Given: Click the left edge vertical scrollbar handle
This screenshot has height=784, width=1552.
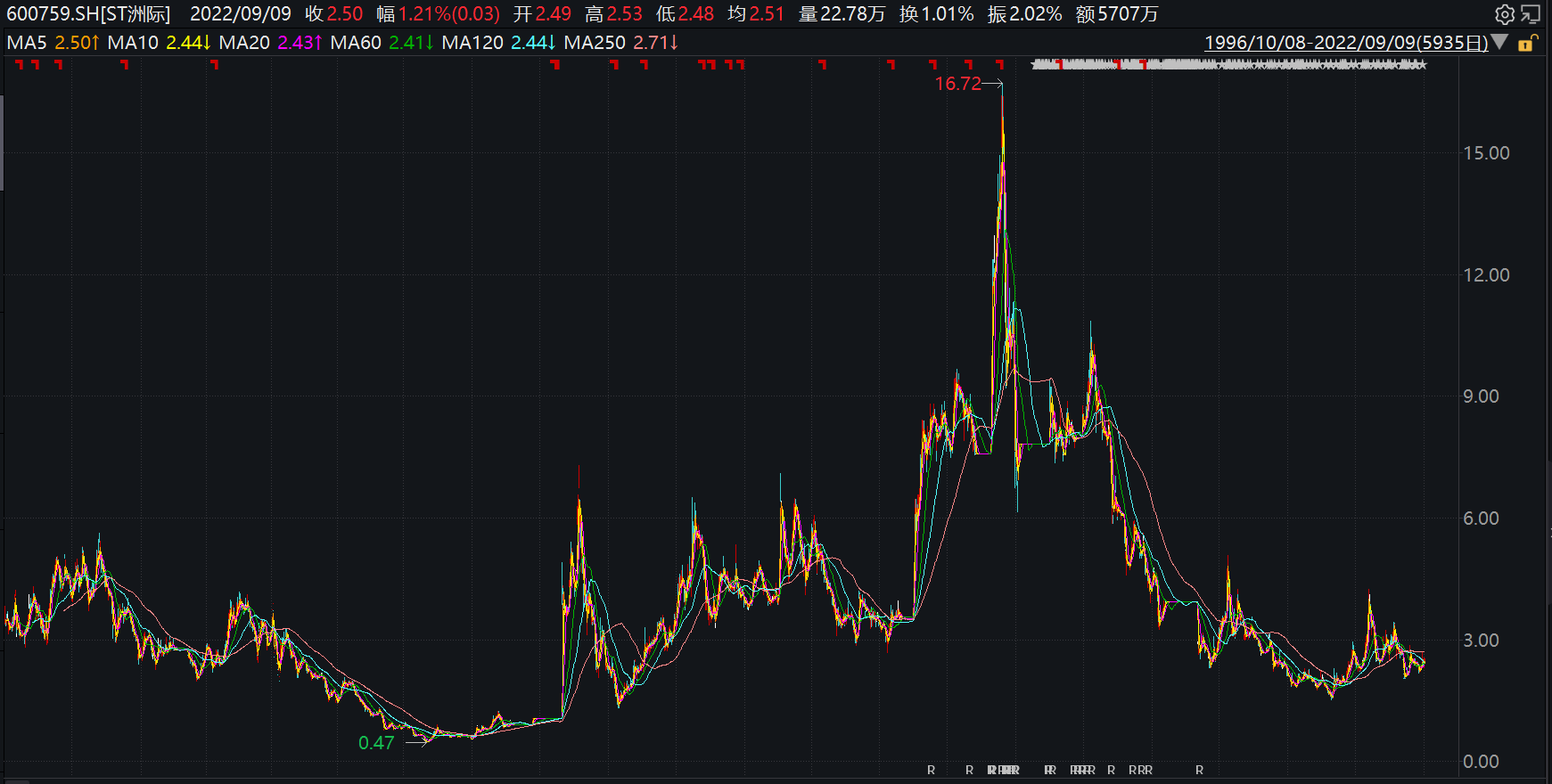Looking at the screenshot, I should point(2,143).
